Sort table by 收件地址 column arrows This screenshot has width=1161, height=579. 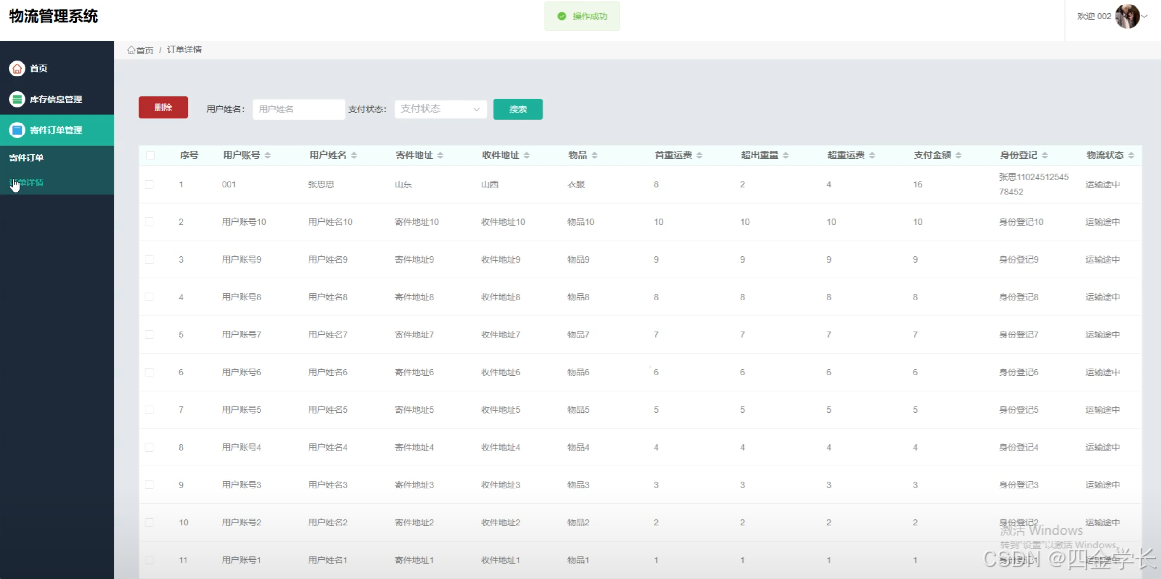(x=526, y=155)
